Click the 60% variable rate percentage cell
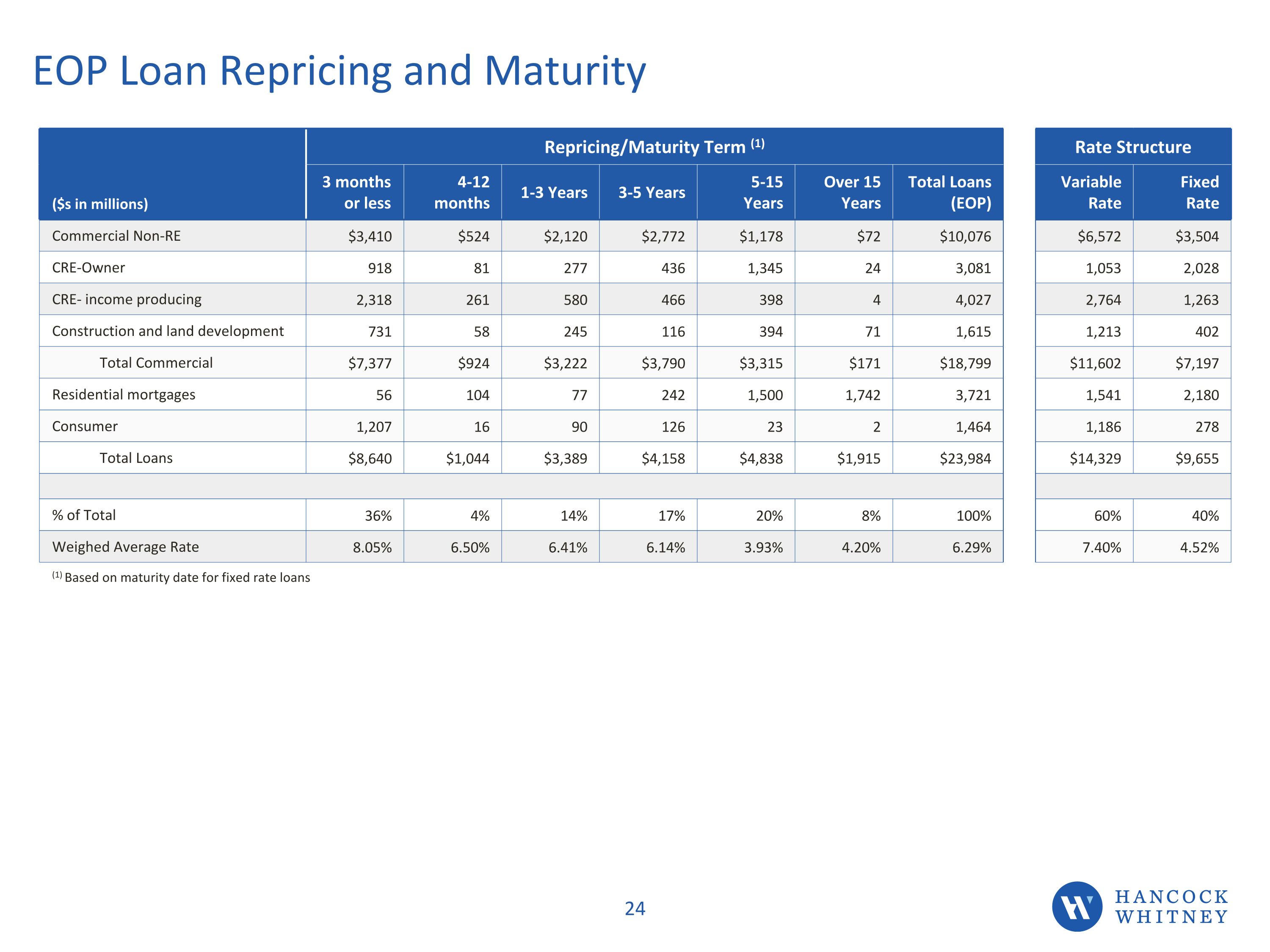 pos(1107,516)
